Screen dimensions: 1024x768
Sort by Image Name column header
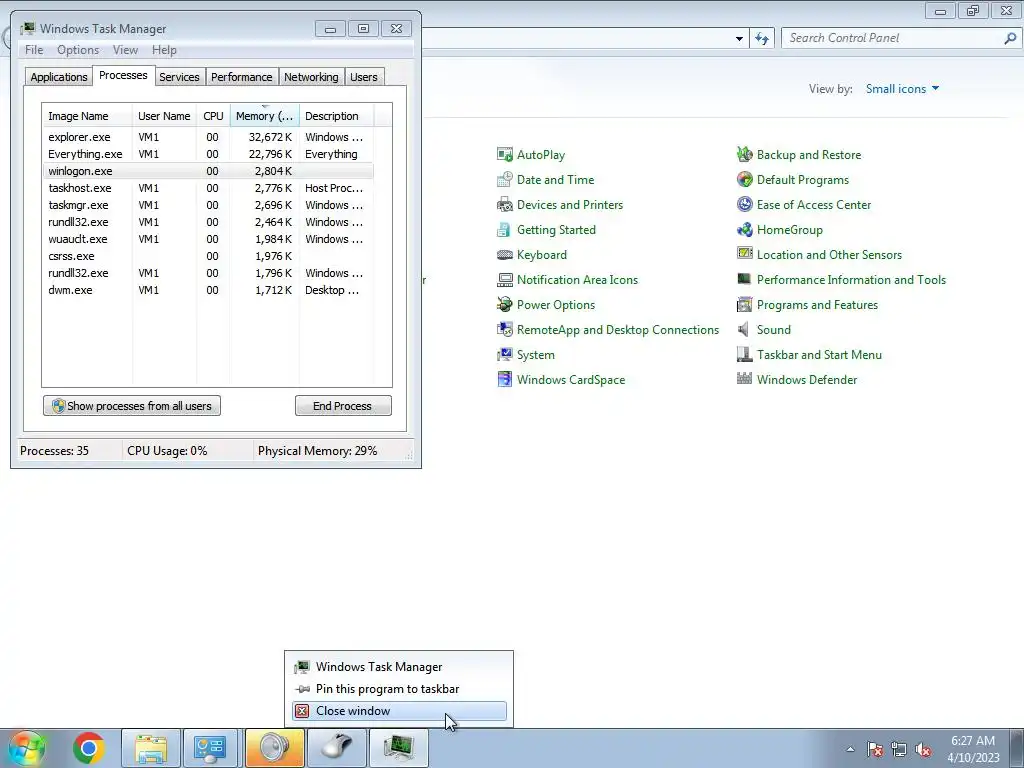tap(87, 116)
